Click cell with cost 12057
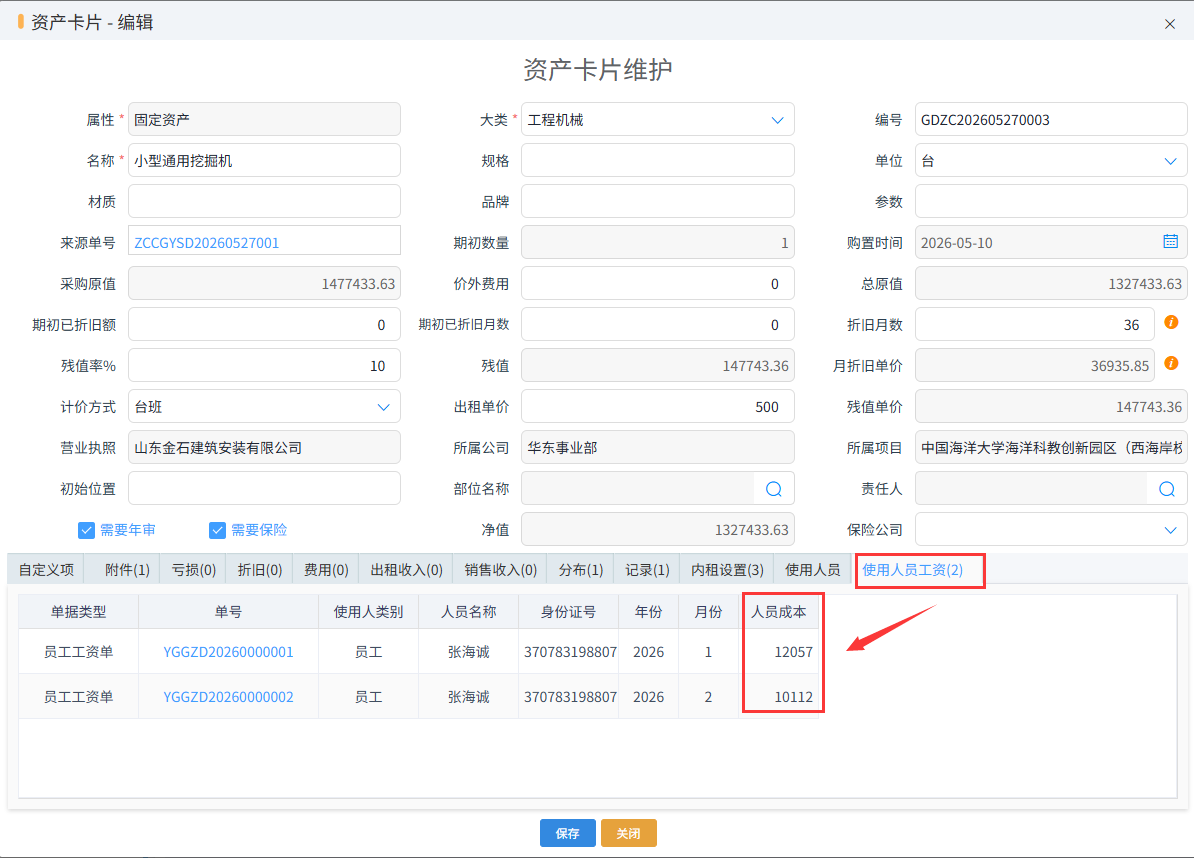This screenshot has height=858, width=1194. (x=778, y=652)
